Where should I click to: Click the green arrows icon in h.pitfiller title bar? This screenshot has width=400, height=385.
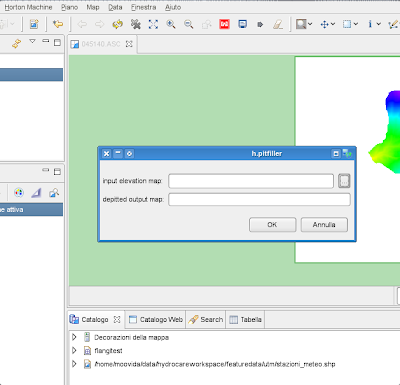pyautogui.click(x=347, y=153)
